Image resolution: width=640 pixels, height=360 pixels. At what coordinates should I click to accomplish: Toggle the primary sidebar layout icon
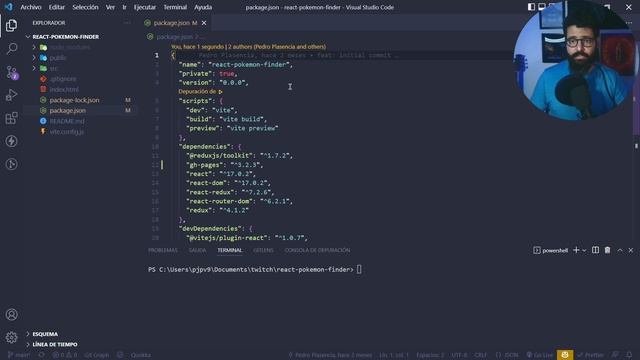tap(531, 7)
